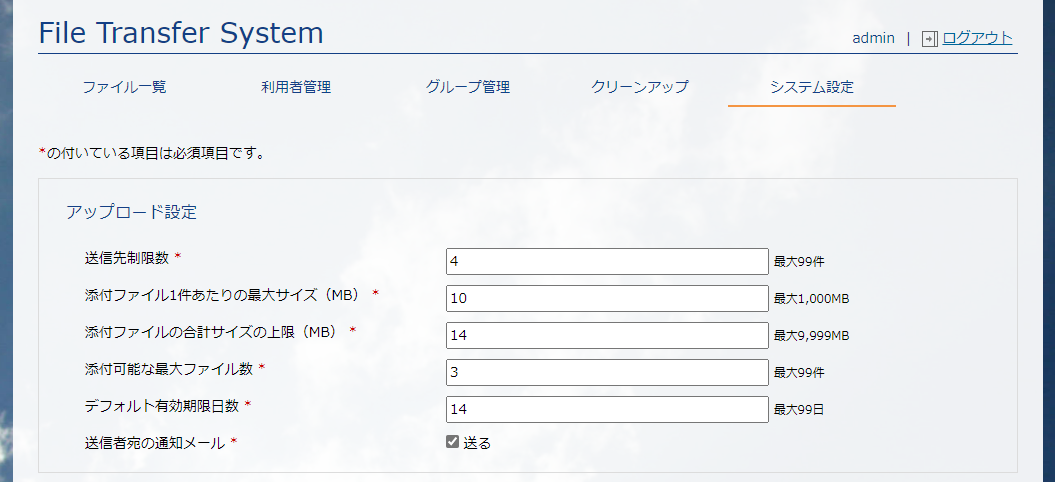The image size is (1055, 482).
Task: Click the 送信先制限数 field label
Action: pos(126,257)
